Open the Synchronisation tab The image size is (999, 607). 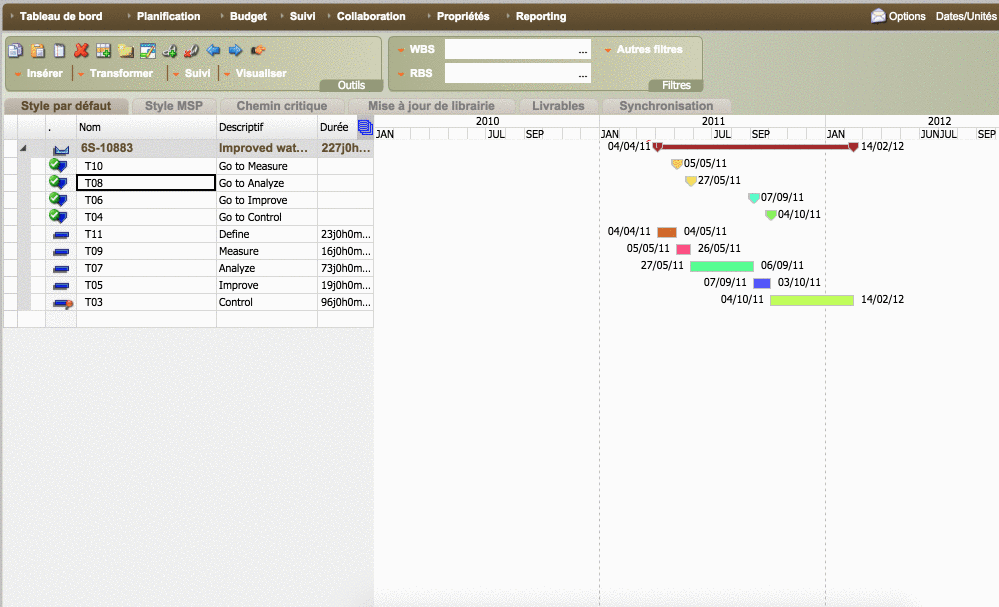pos(666,106)
